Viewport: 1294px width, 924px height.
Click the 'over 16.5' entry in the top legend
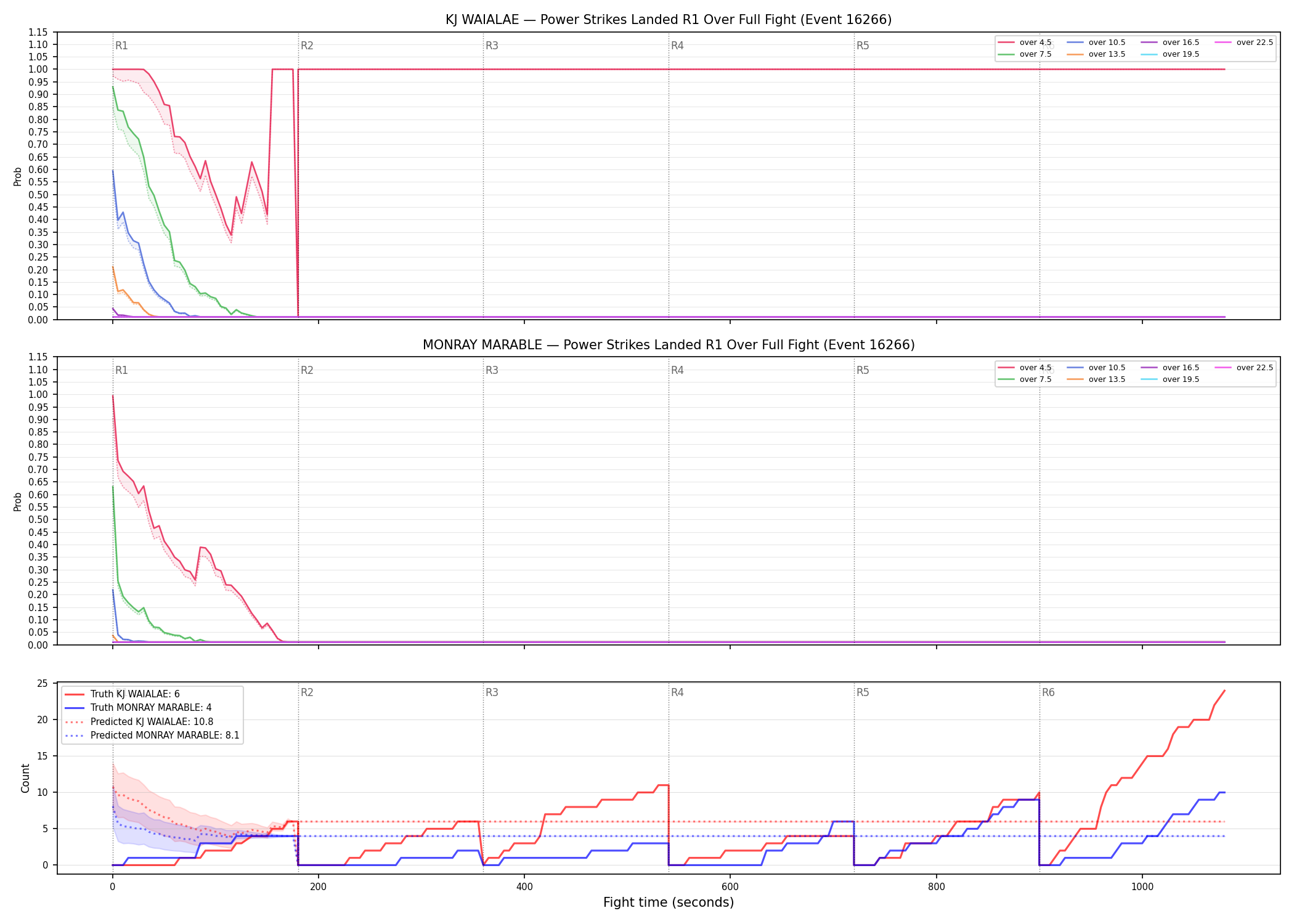[1170, 43]
